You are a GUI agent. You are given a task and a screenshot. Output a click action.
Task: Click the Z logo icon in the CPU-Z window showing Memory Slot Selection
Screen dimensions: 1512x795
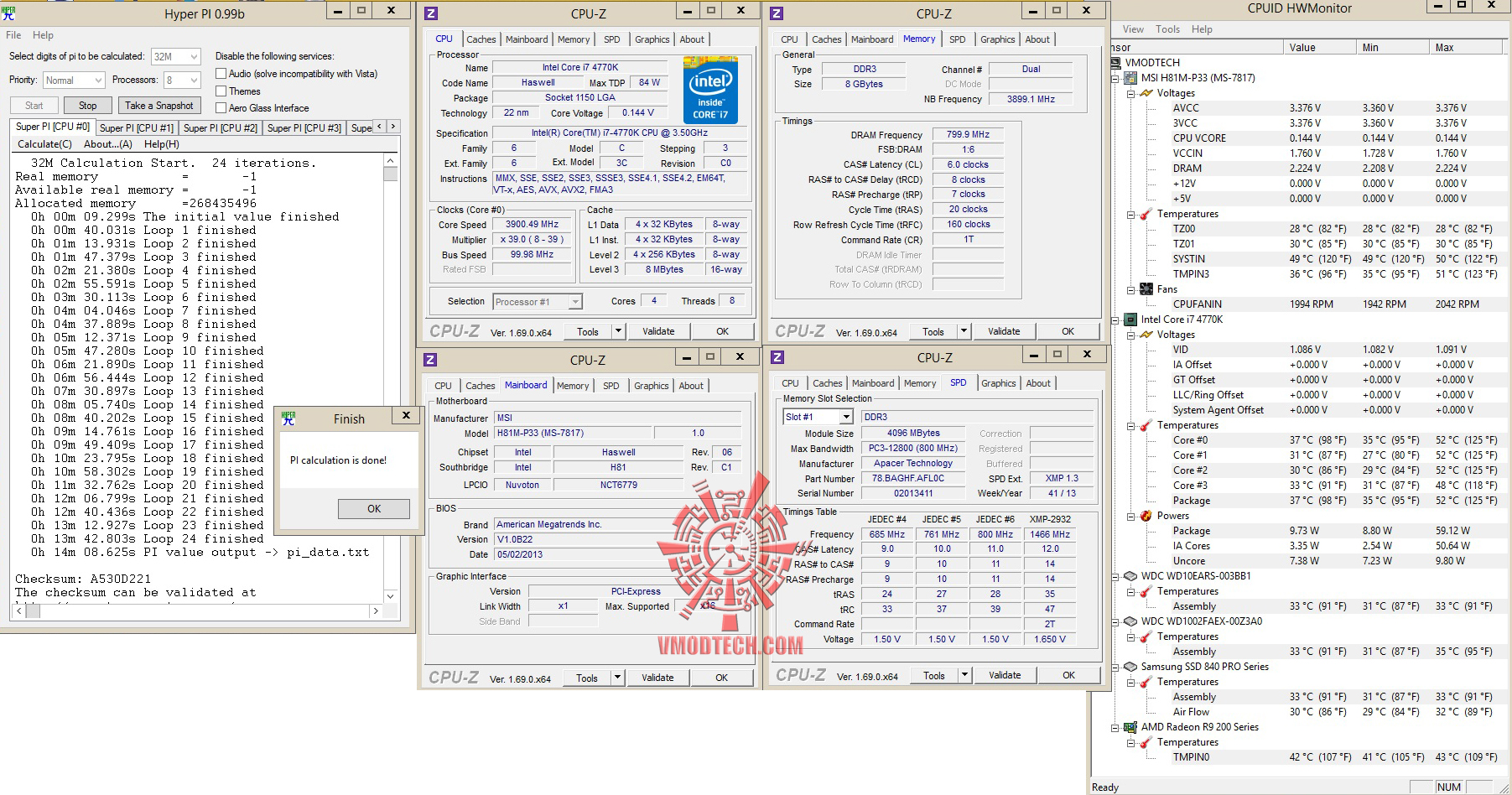coord(777,357)
